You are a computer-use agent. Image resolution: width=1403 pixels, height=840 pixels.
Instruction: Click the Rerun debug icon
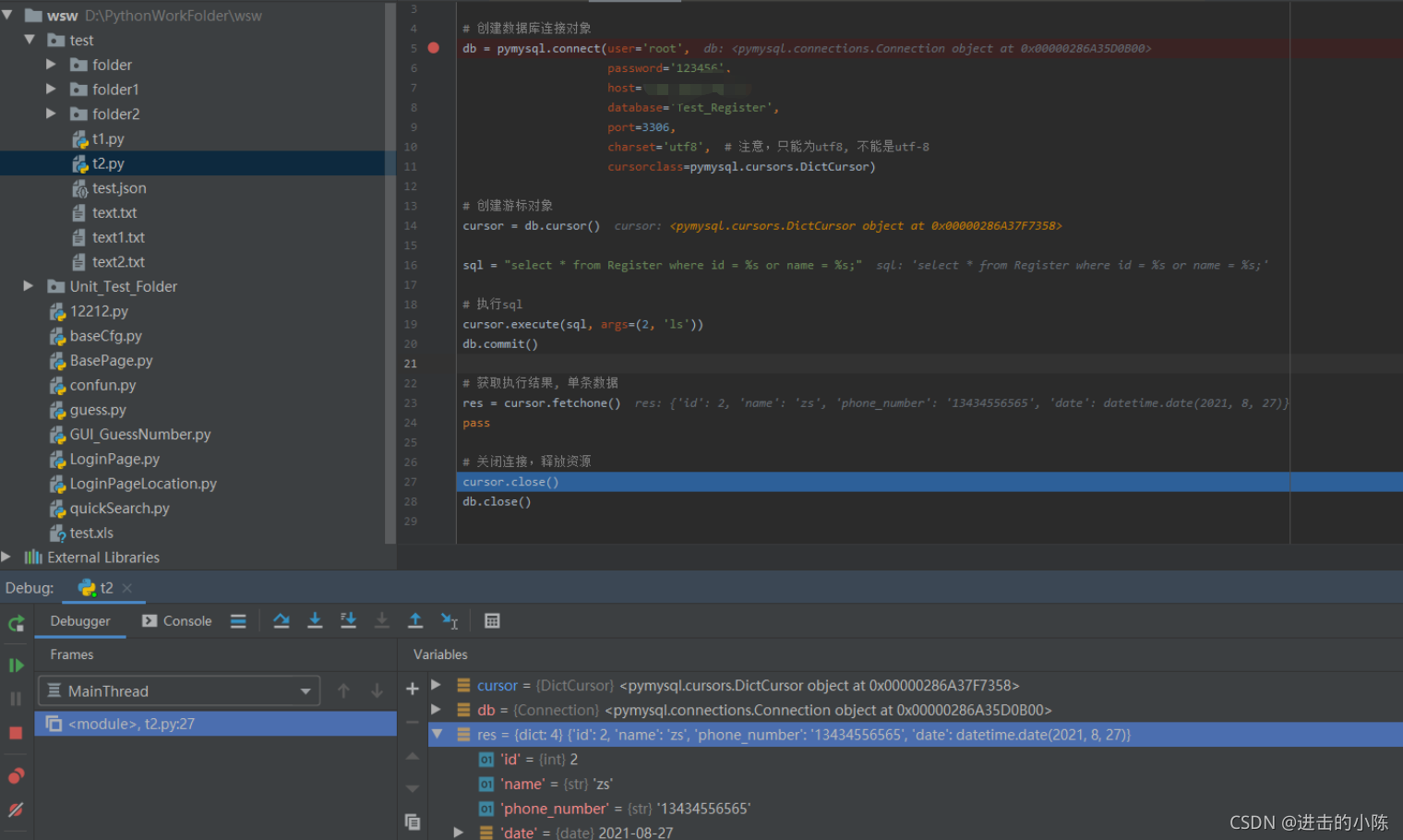click(x=16, y=624)
